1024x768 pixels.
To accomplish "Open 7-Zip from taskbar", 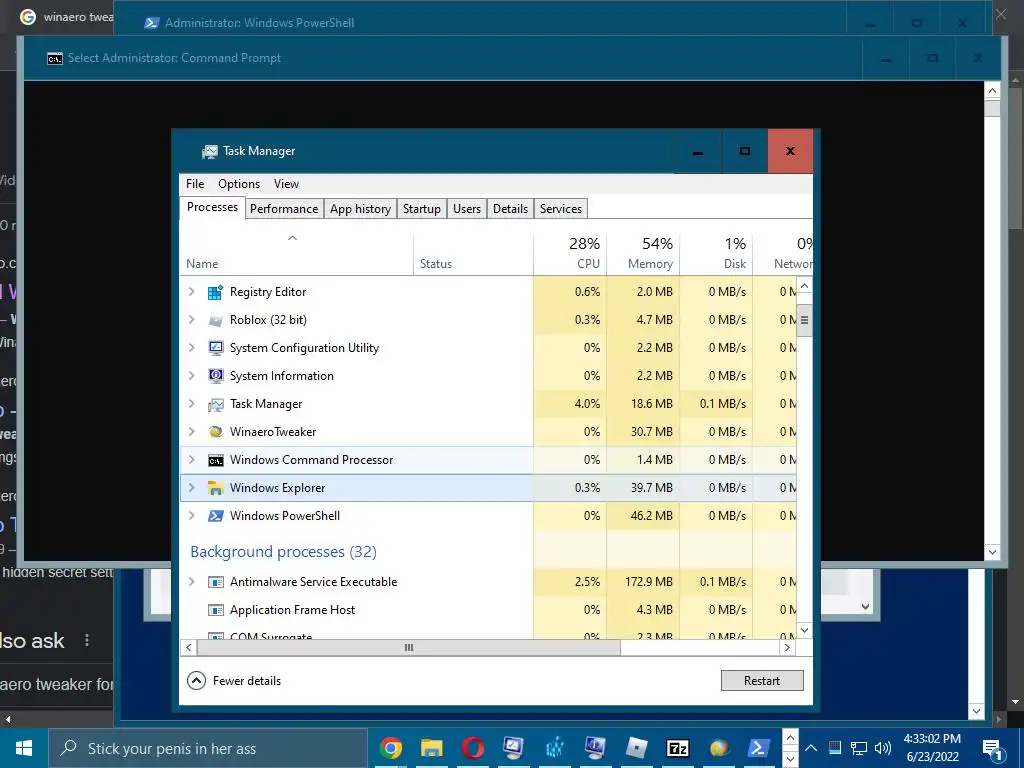I will (677, 748).
